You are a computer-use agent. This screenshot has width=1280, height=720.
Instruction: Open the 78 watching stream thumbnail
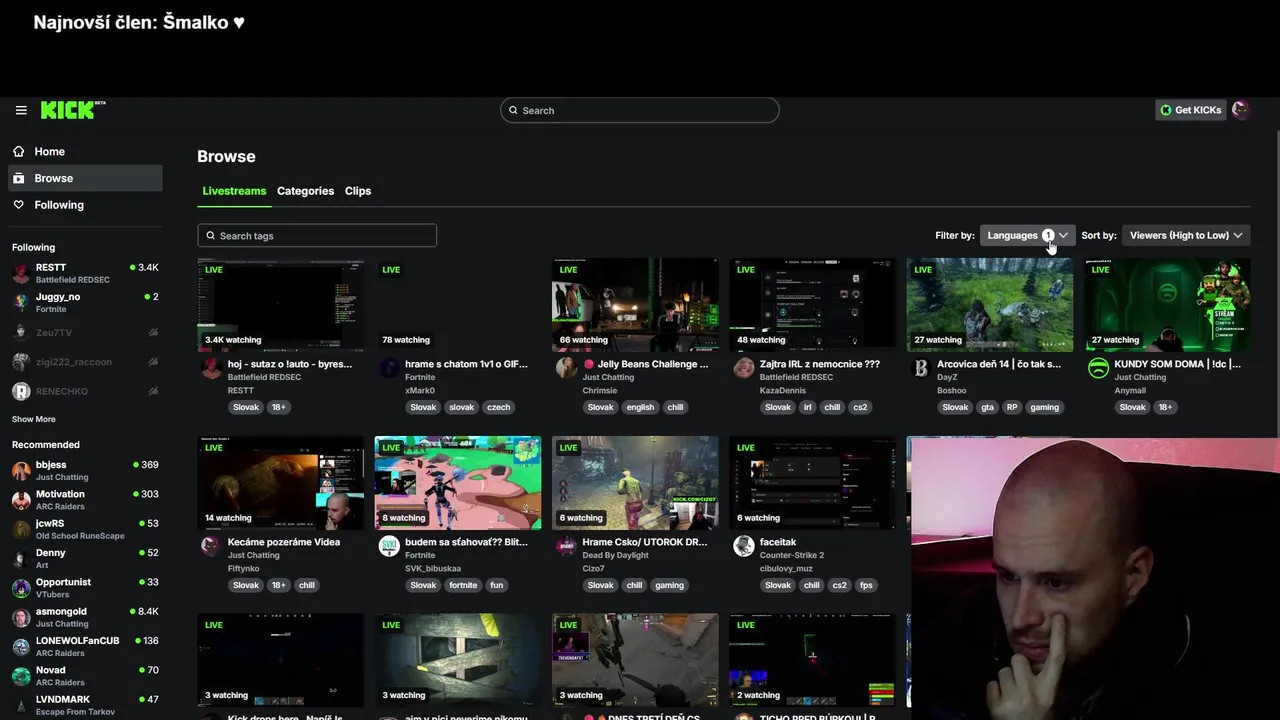458,305
